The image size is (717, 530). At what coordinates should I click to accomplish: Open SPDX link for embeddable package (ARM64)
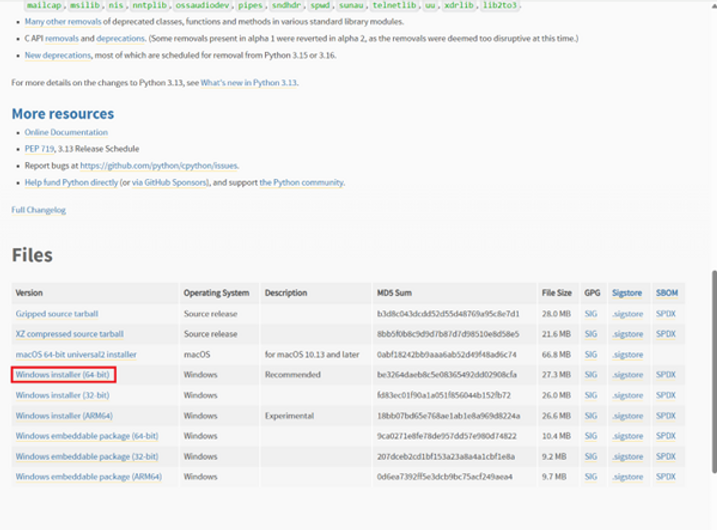point(666,476)
